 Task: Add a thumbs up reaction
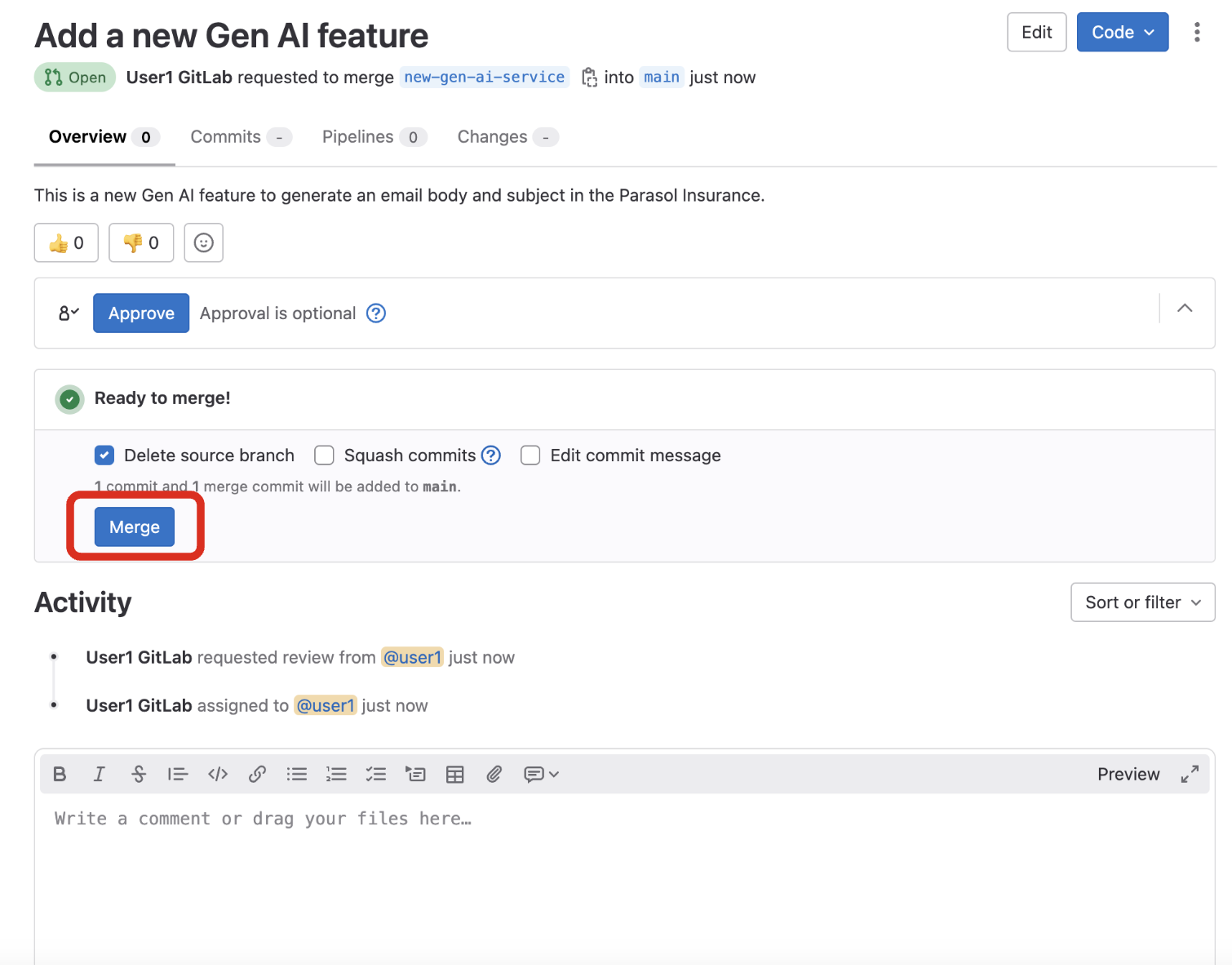[66, 242]
